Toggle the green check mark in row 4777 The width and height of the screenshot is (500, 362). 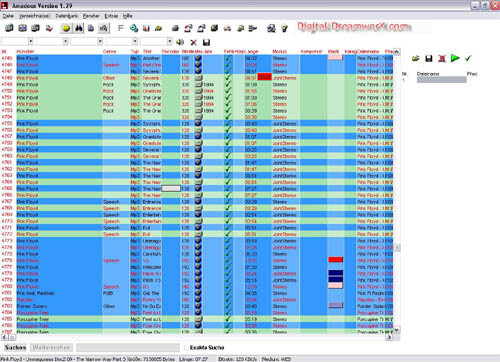[228, 267]
